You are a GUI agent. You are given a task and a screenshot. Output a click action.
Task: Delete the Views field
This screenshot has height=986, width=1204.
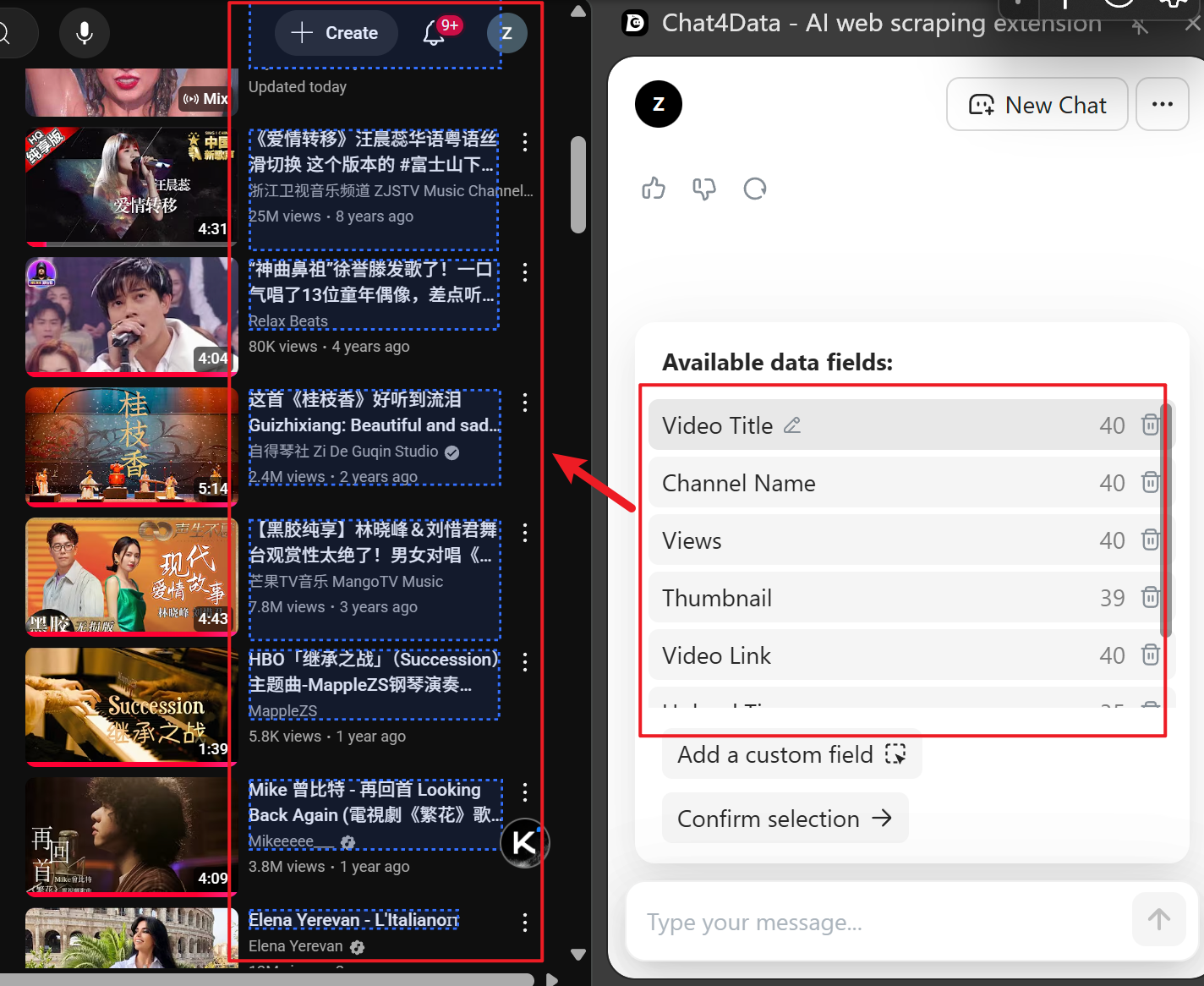1150,540
